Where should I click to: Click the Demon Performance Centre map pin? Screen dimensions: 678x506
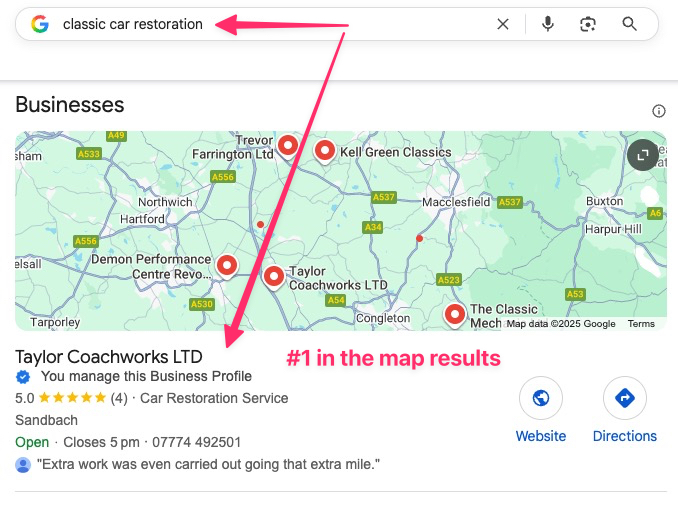click(227, 266)
